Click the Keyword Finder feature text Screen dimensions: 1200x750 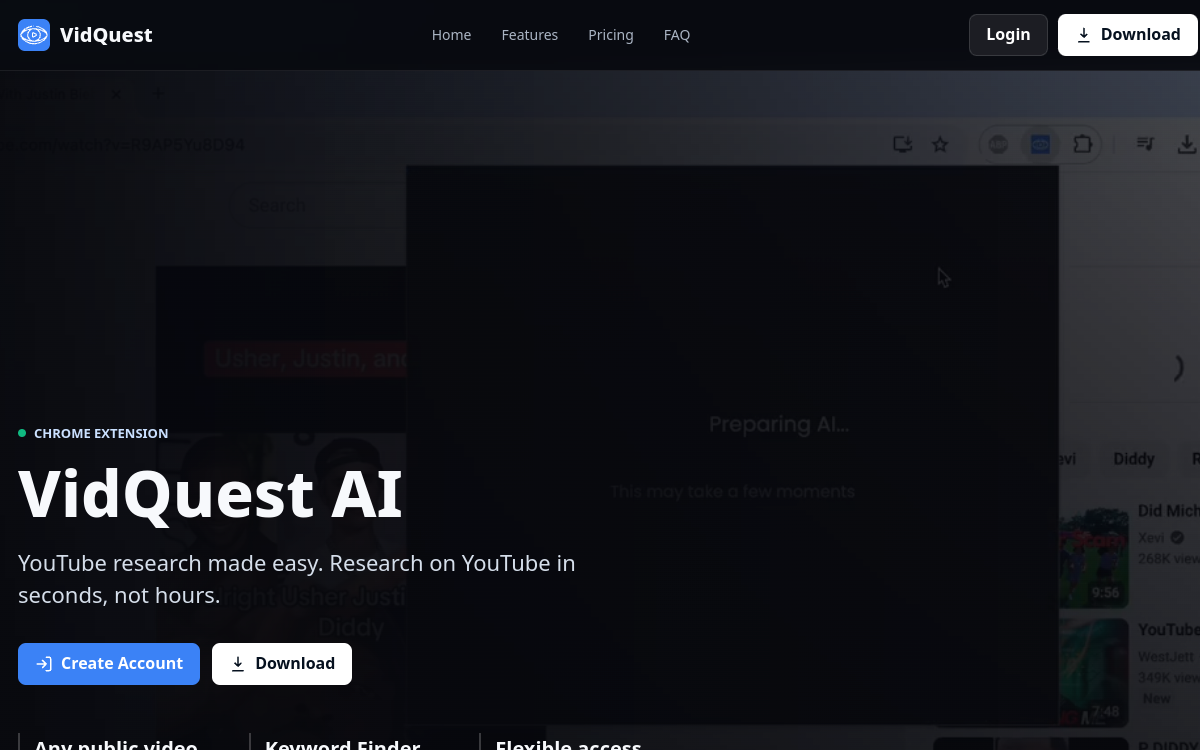tap(343, 746)
